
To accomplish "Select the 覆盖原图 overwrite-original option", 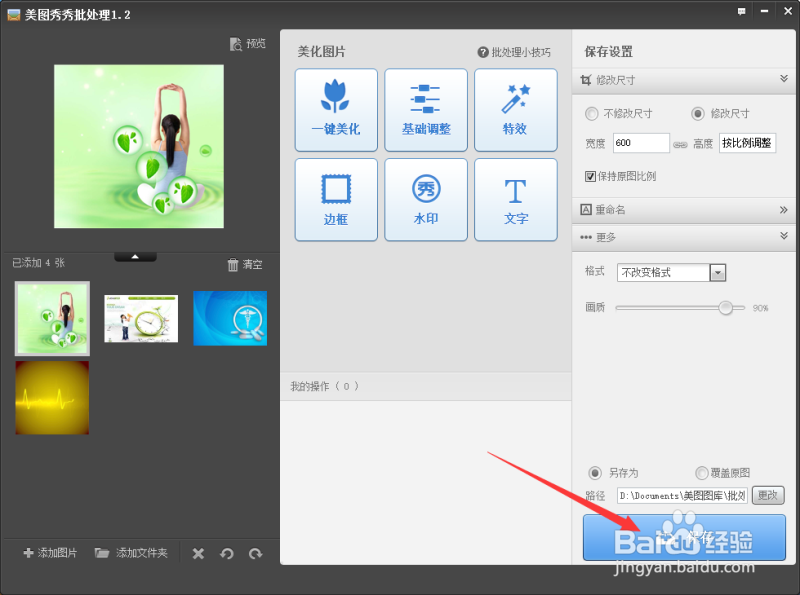I will (702, 473).
